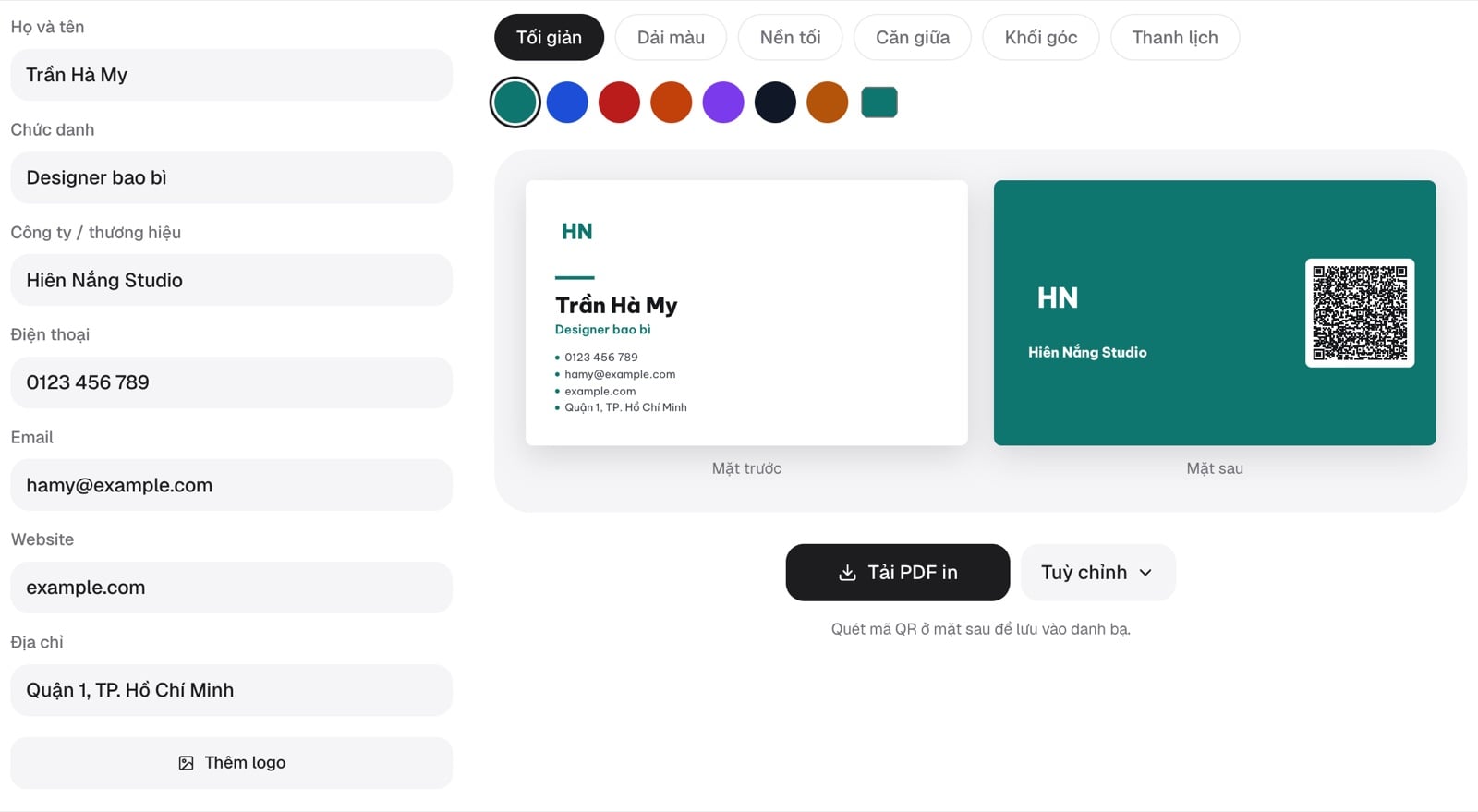Select the amber brown color swatch
Viewport: 1478px width, 812px height.
click(x=827, y=102)
